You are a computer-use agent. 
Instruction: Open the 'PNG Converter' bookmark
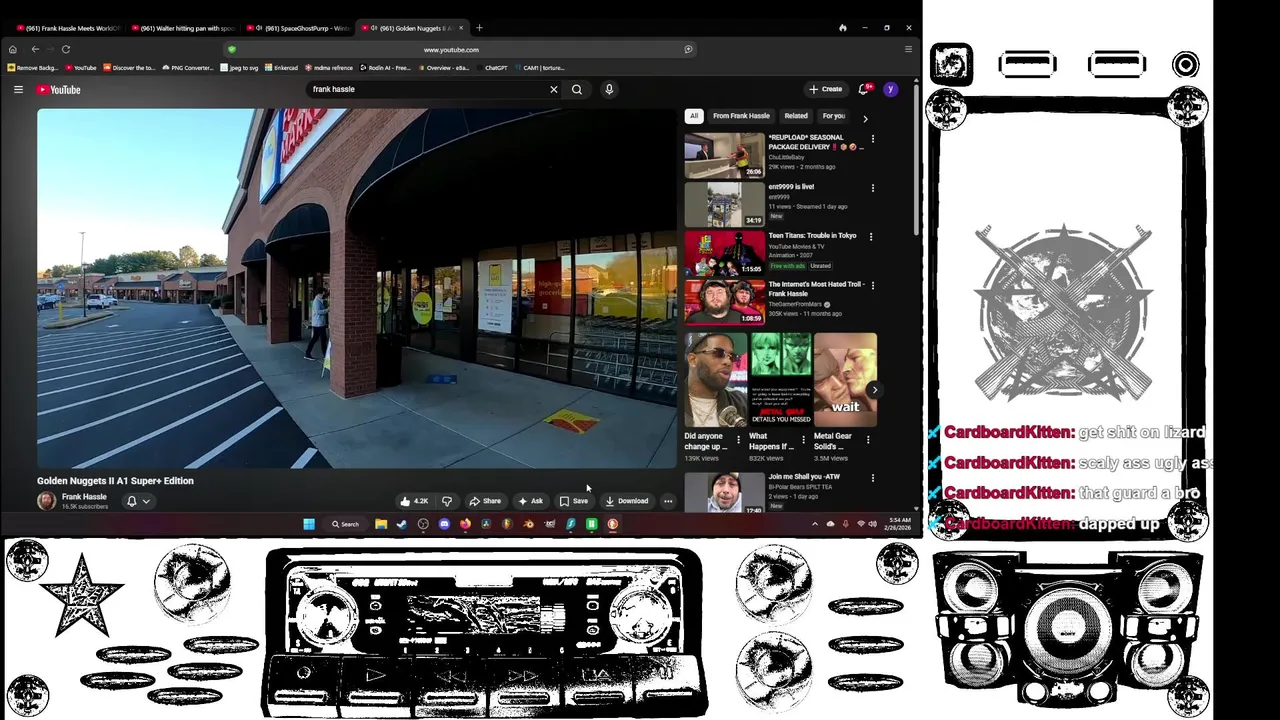(x=188, y=68)
